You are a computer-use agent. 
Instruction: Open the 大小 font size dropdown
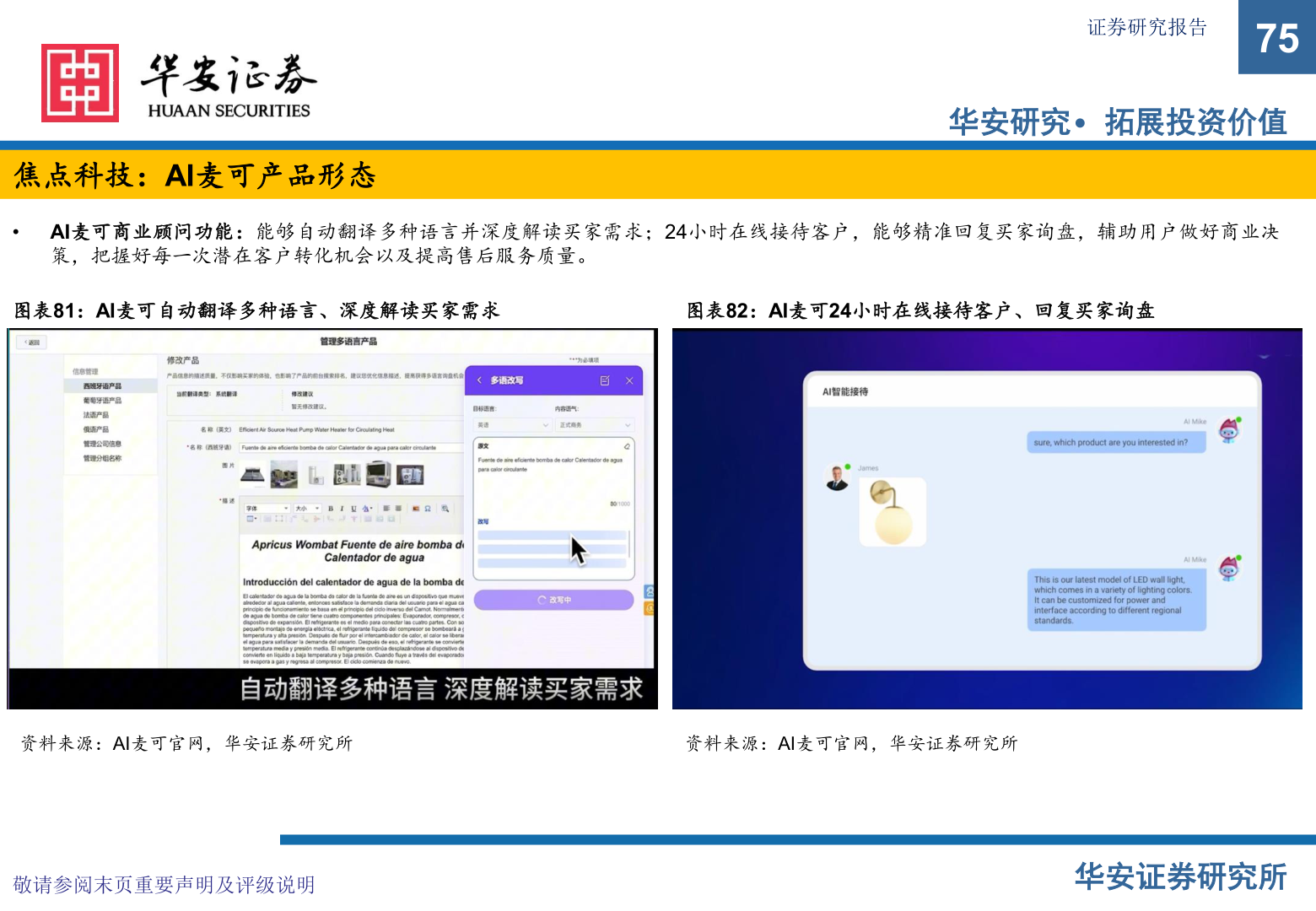coord(307,509)
